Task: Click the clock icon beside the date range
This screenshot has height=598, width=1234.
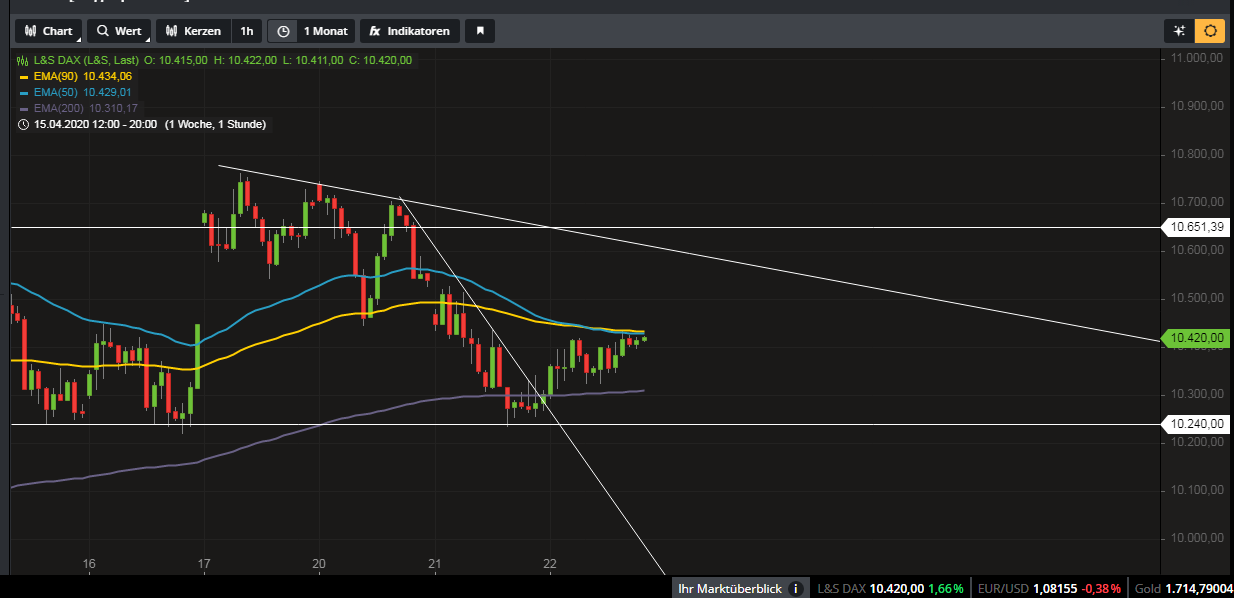Action: point(24,125)
